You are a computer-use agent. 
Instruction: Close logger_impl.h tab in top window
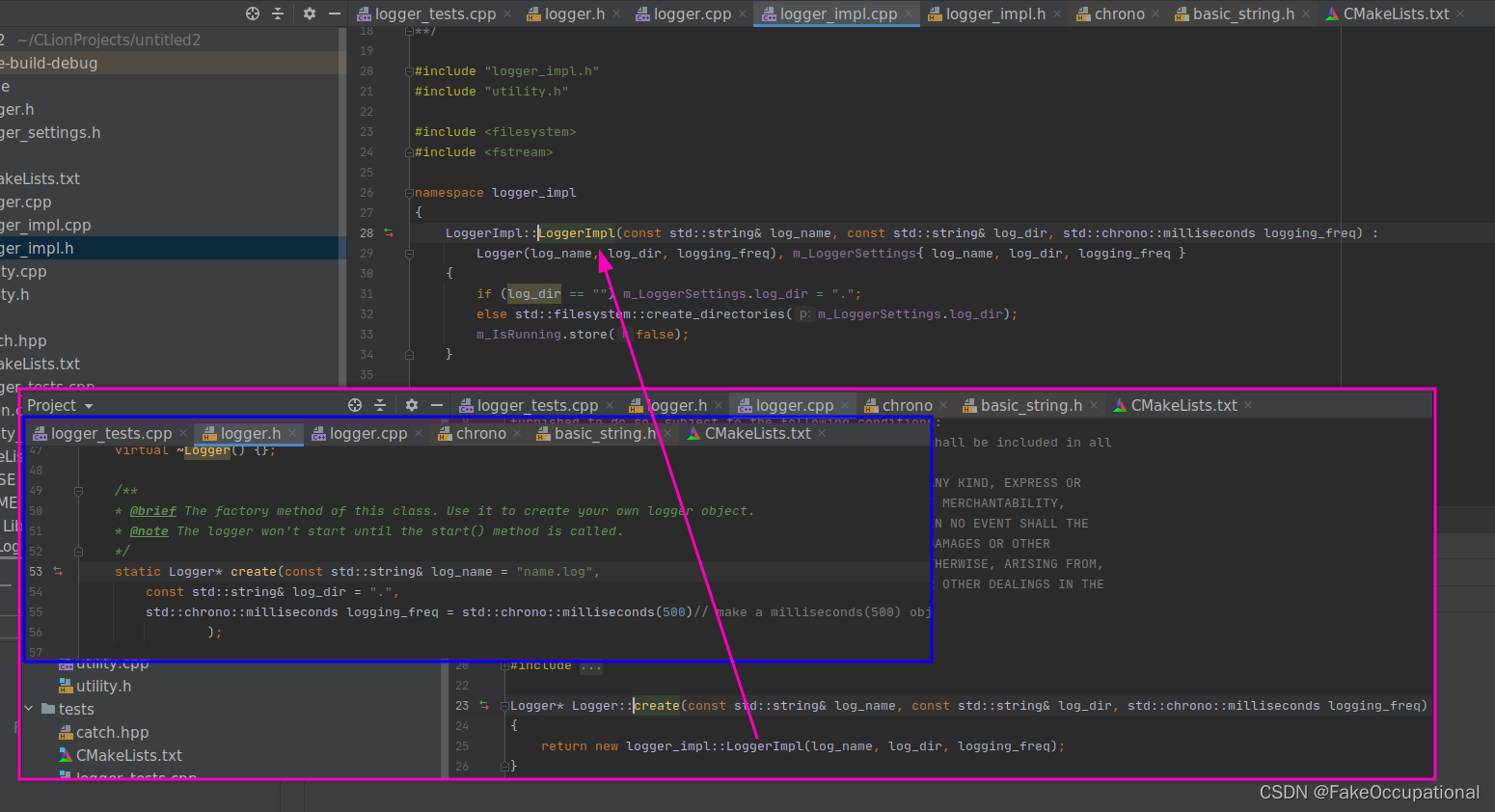1057,14
